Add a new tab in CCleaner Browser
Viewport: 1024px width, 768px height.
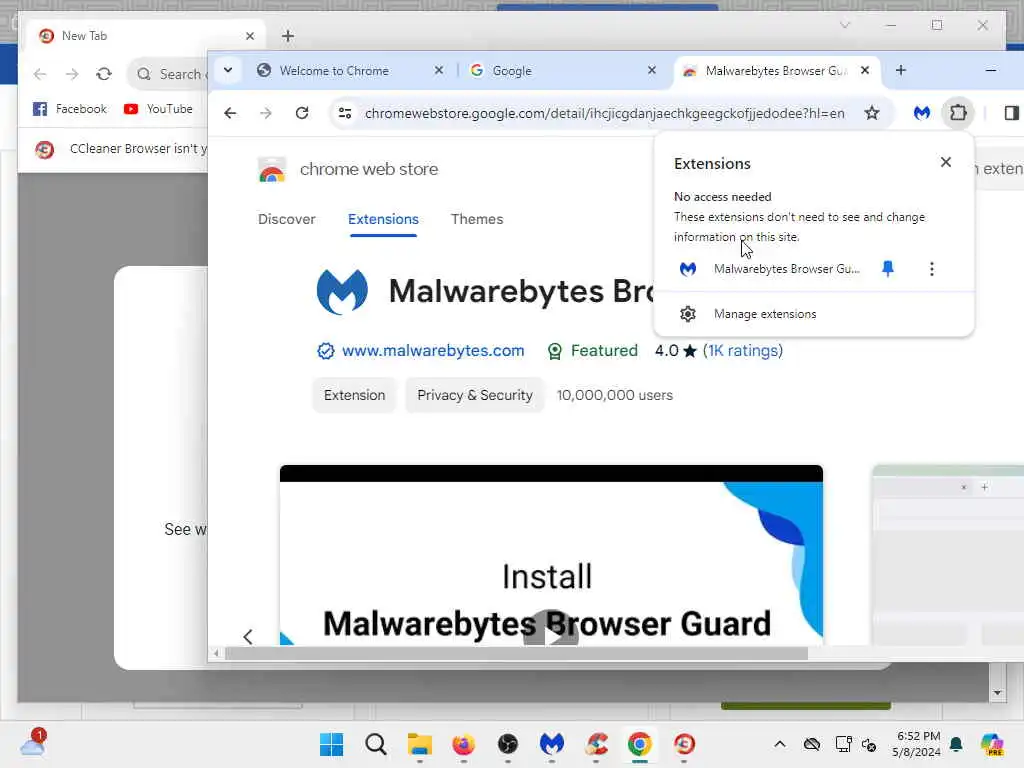tap(288, 36)
